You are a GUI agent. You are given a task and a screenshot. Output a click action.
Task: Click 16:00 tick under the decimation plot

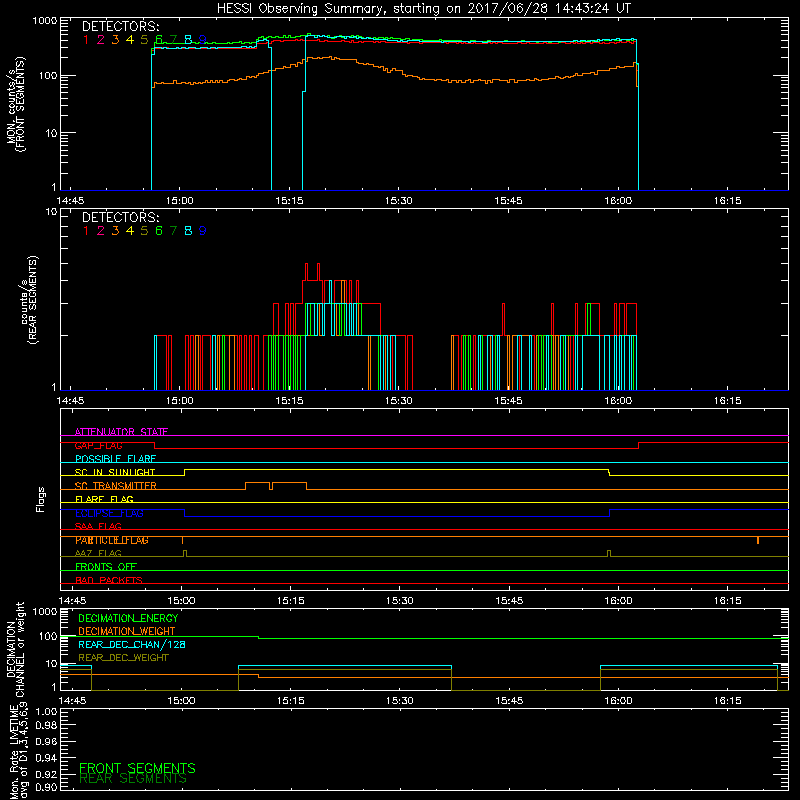618,701
